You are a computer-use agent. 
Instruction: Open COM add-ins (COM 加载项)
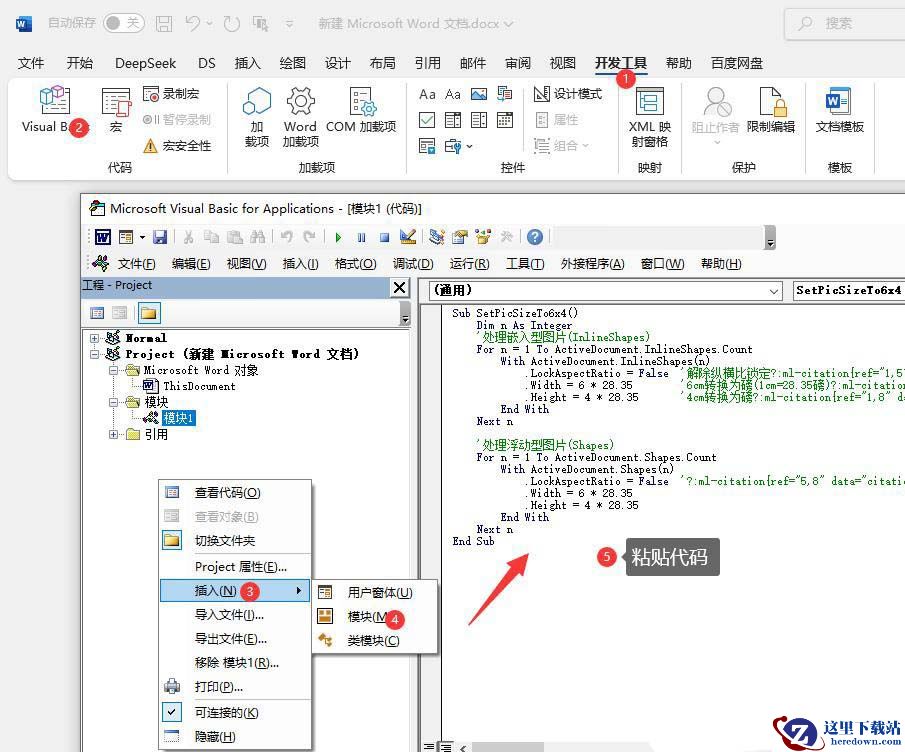[x=361, y=110]
